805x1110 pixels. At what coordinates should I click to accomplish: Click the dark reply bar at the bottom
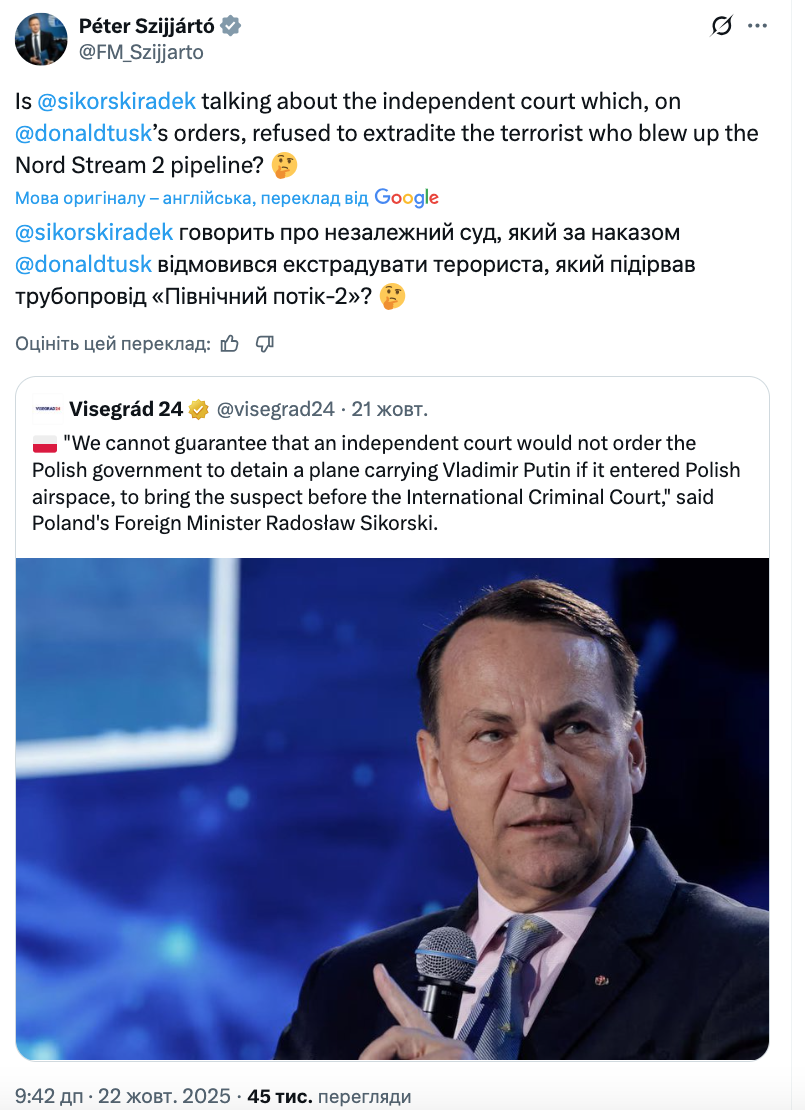(402, 1107)
